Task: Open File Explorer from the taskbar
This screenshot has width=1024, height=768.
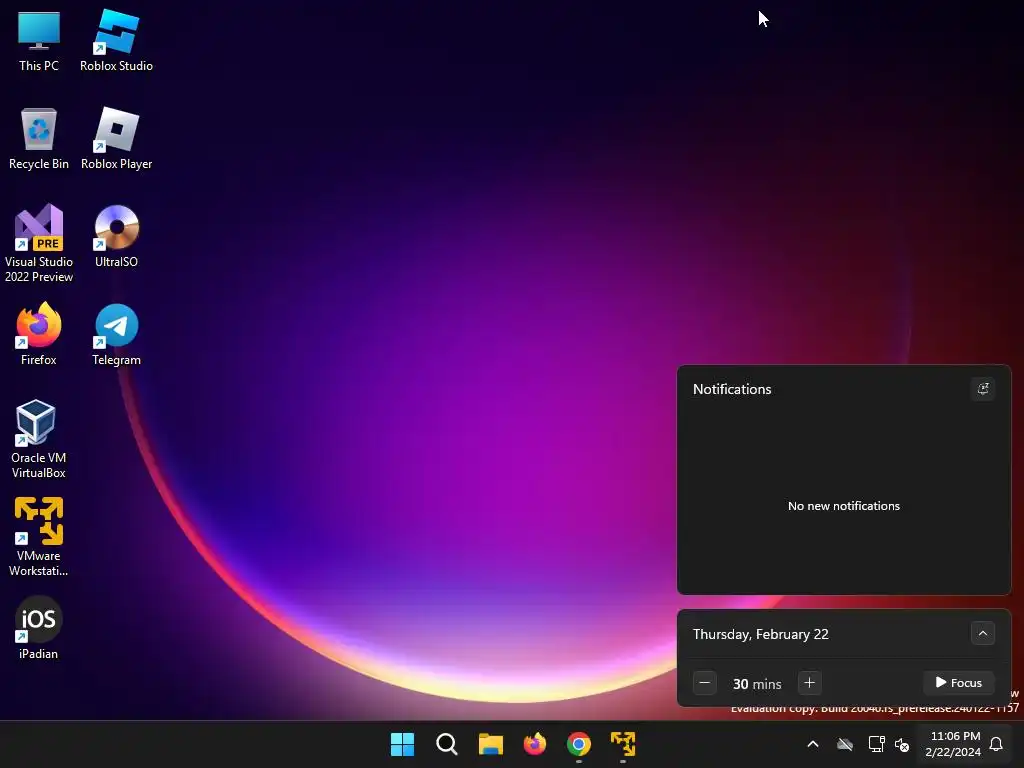Action: click(490, 744)
